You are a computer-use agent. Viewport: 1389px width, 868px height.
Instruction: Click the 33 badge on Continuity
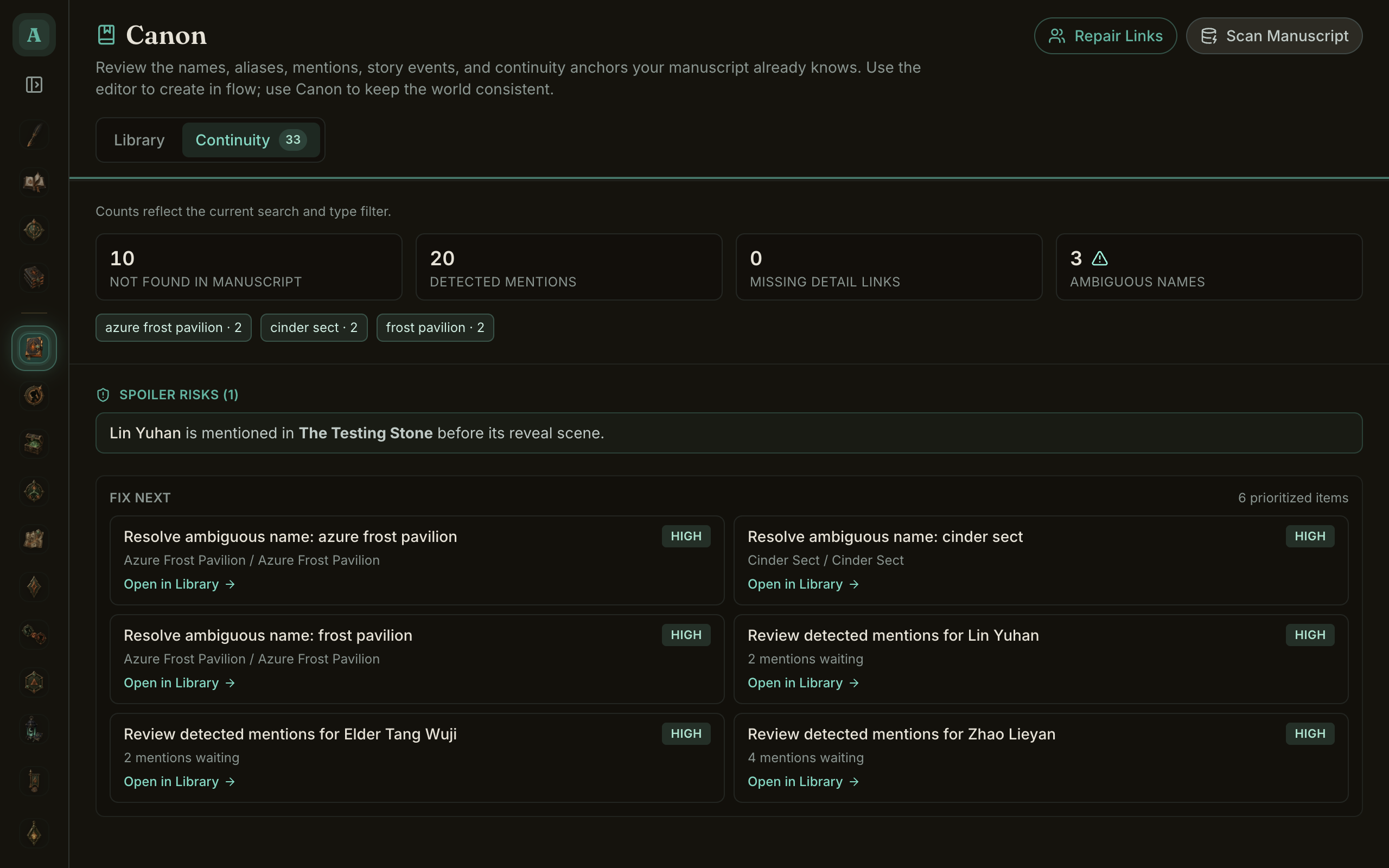293,139
